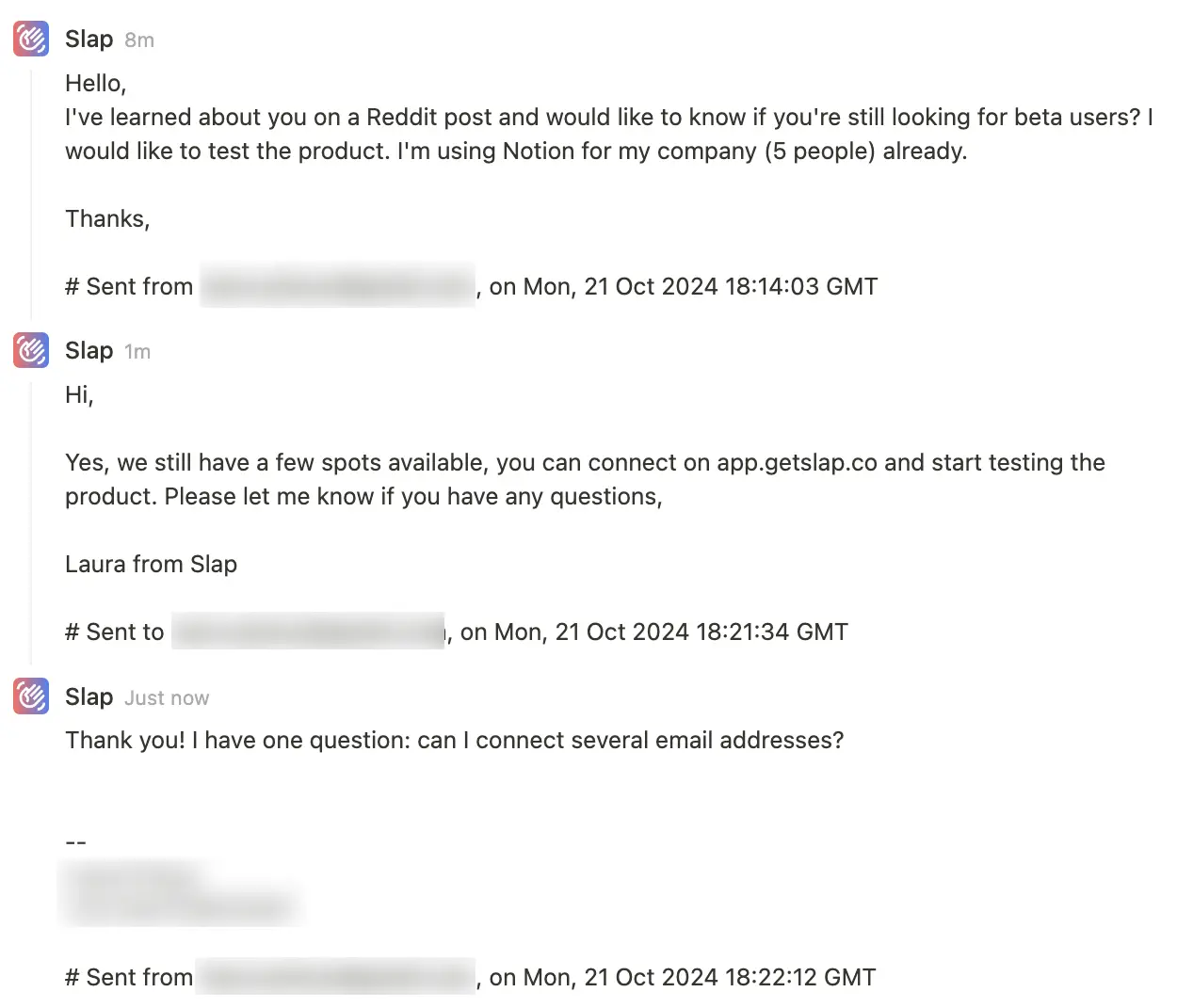This screenshot has height=1008, width=1177.
Task: Click the '1m' timestamp on the reply
Action: pyautogui.click(x=137, y=351)
